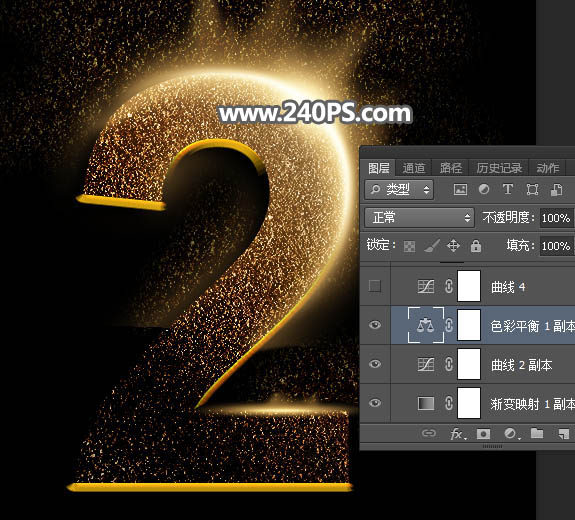Filter for adjustment layers icon
Screen dimensions: 575x520
coord(484,189)
